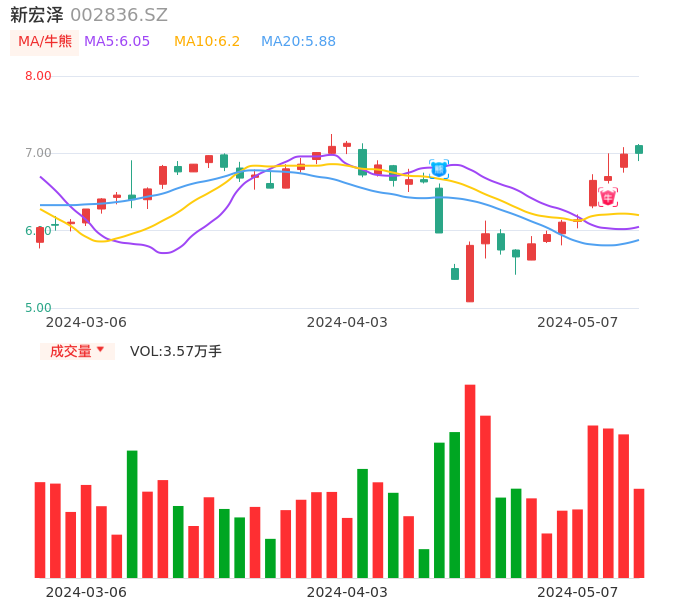Click the 2024-04-03 date label under price chart
This screenshot has height=606, width=686.
[x=347, y=322]
